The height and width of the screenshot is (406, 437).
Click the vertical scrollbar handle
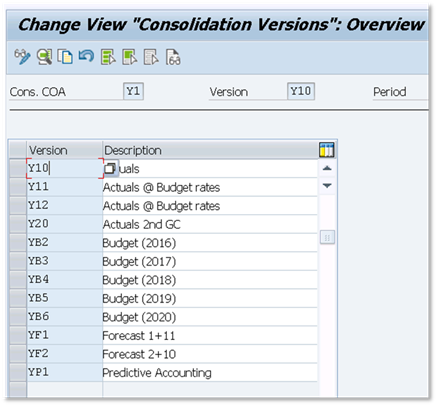[x=327, y=238]
